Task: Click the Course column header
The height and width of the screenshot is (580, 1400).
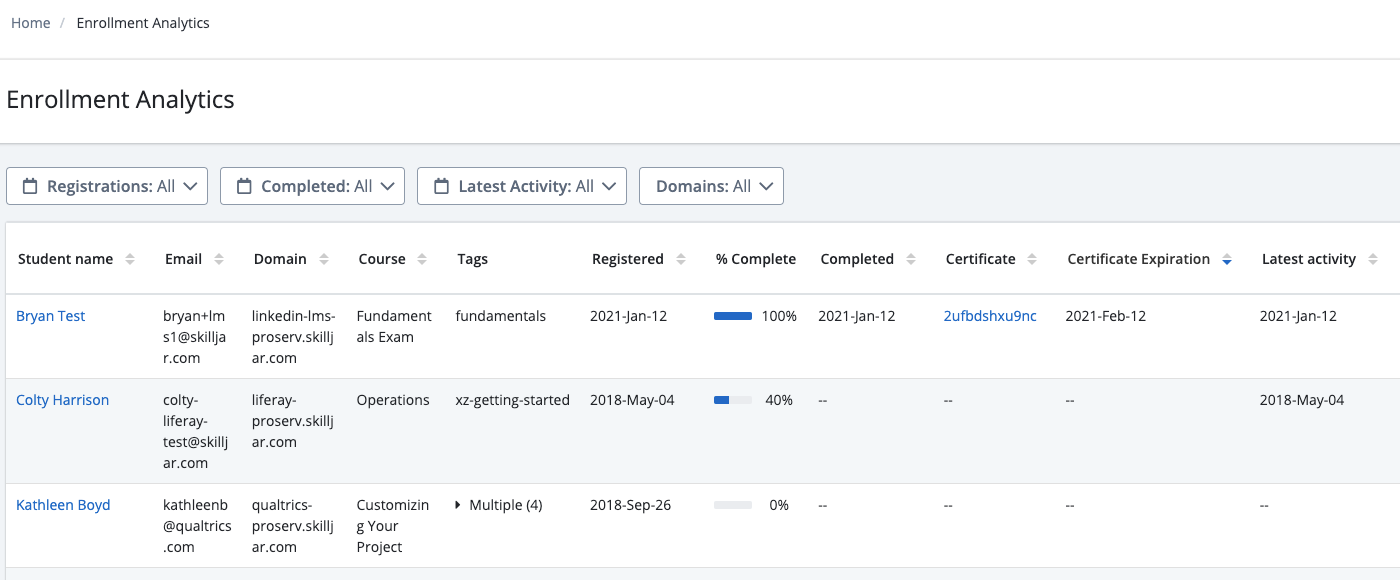Action: tap(382, 259)
